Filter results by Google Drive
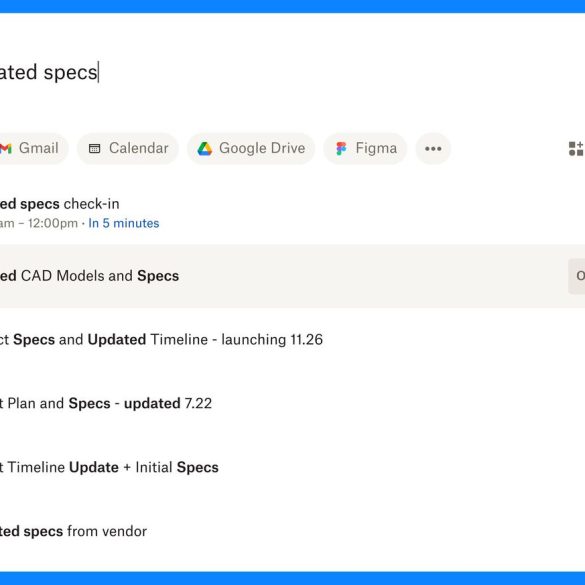 (251, 148)
